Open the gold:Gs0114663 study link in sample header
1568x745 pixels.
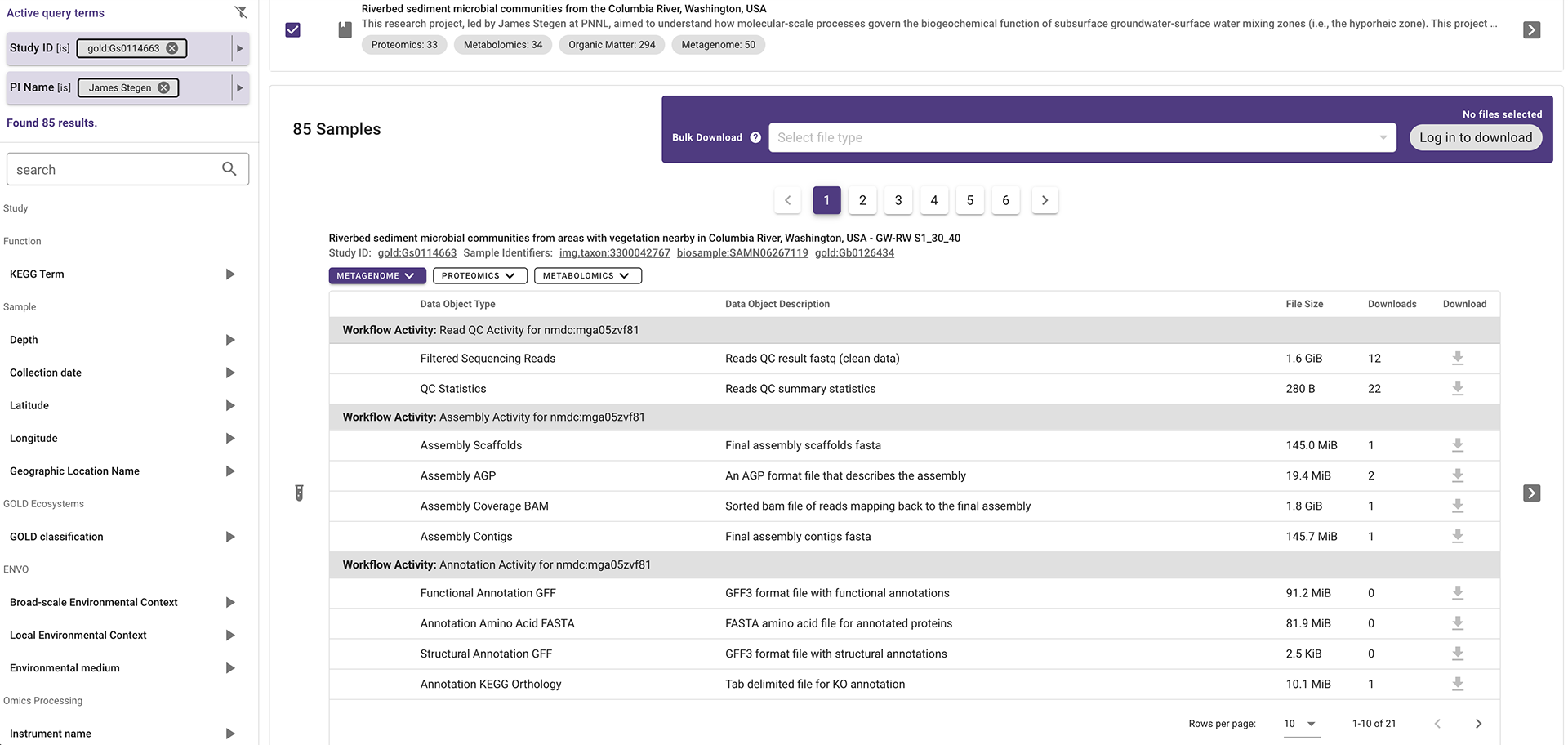(417, 253)
